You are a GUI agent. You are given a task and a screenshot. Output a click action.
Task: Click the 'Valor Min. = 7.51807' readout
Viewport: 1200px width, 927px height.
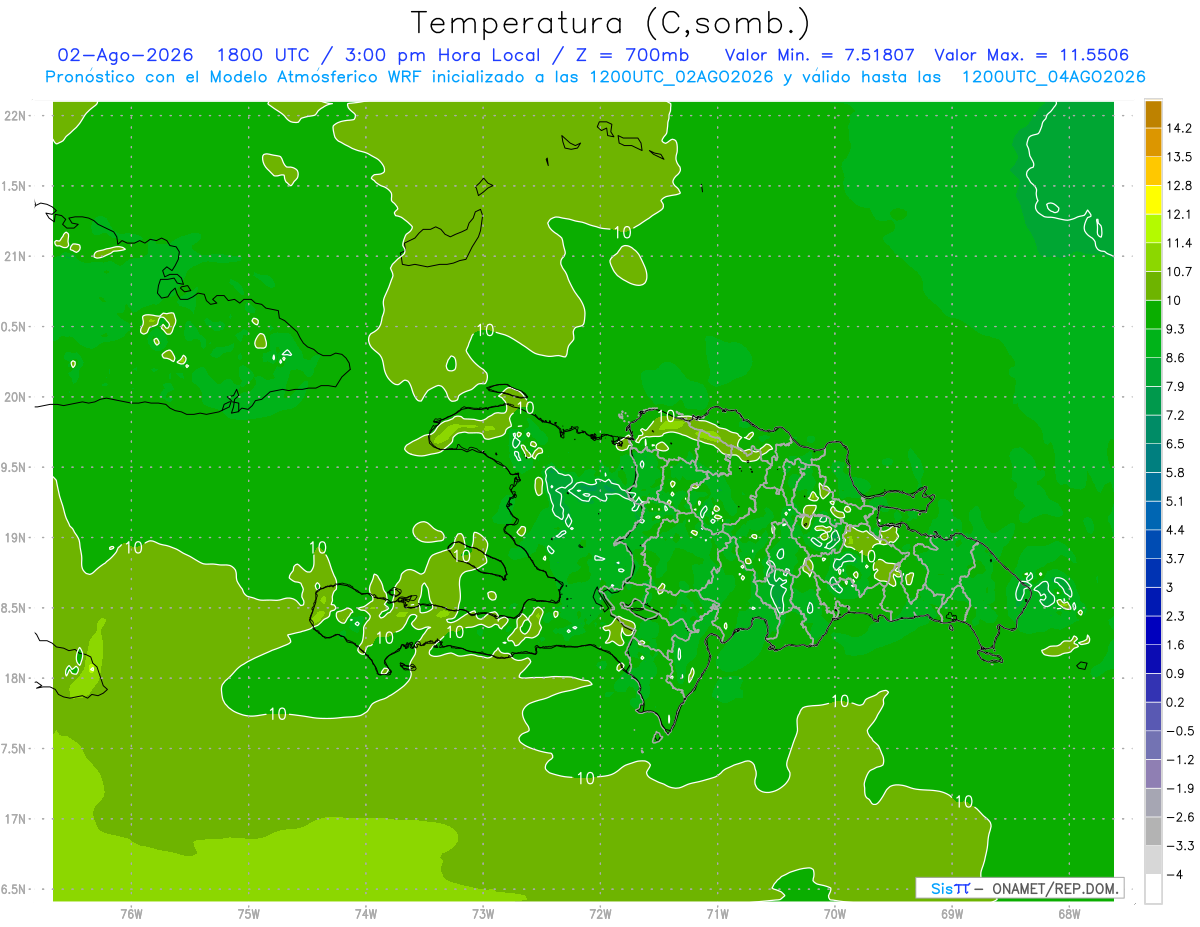(820, 55)
